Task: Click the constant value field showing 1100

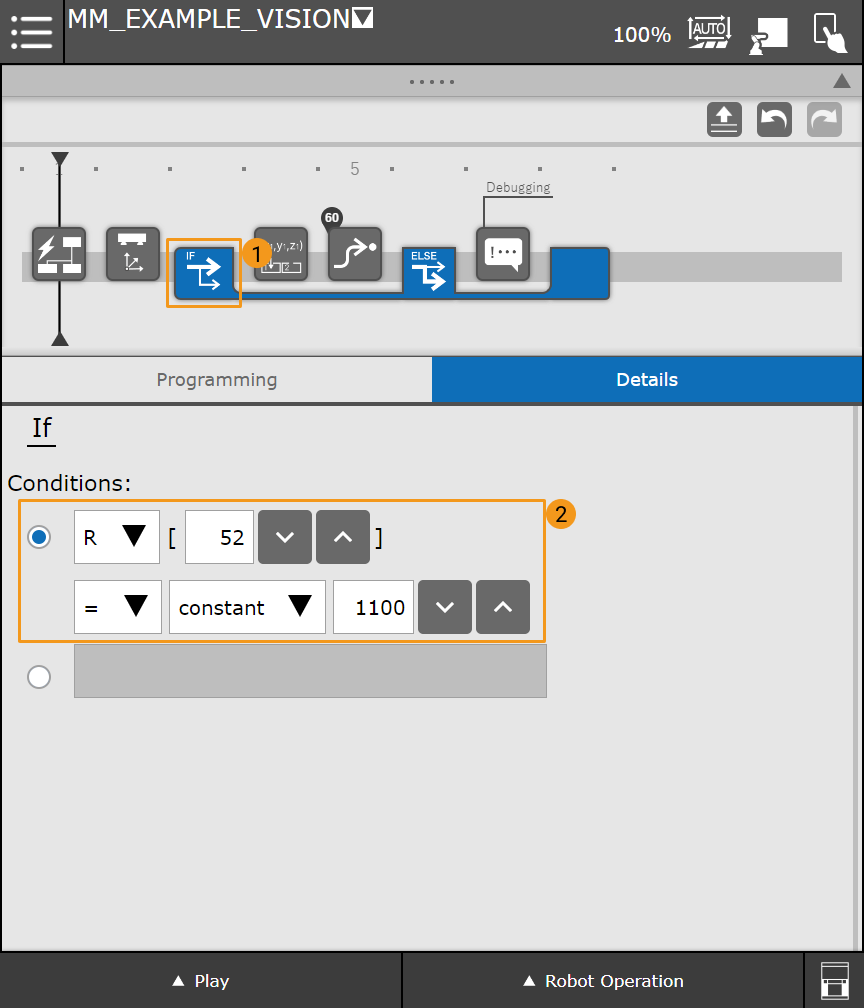Action: click(374, 607)
